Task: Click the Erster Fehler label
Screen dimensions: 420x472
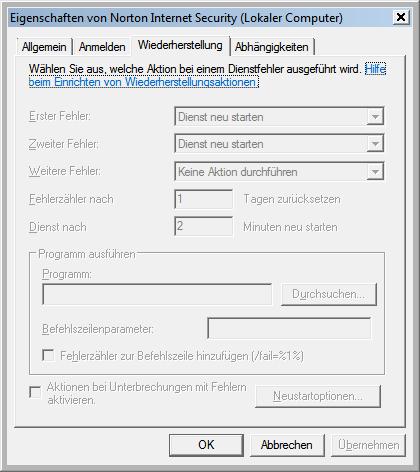Action: 60,116
